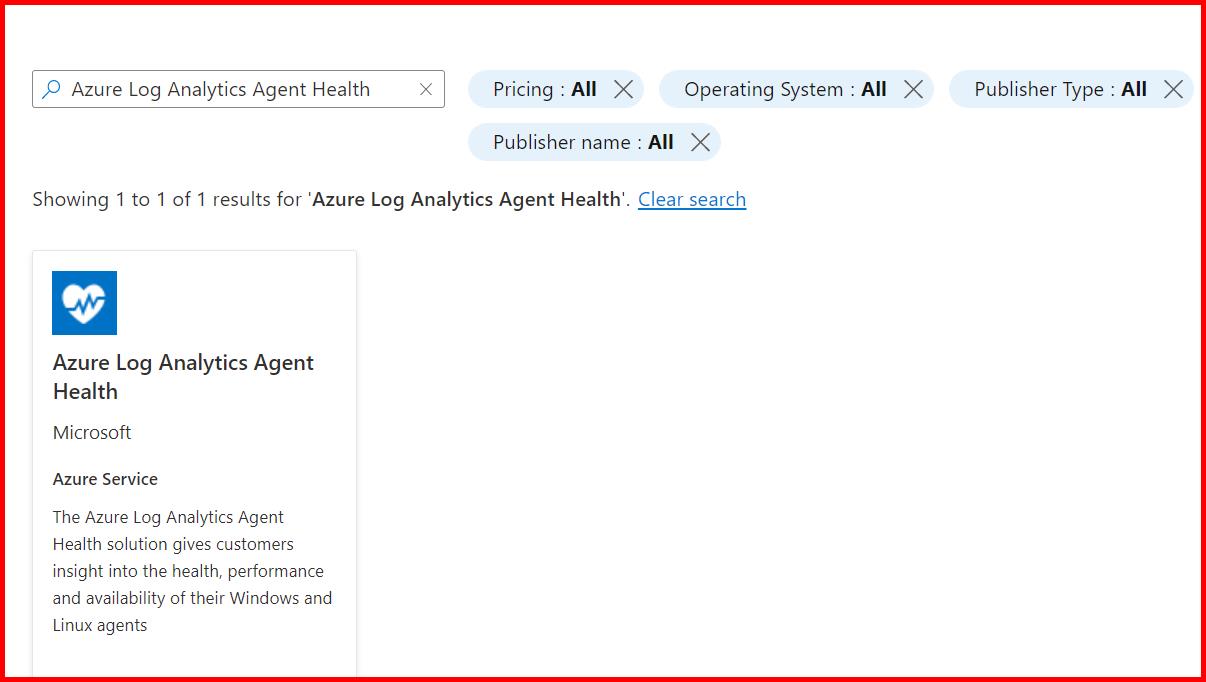Viewport: 1206px width, 682px height.
Task: Click the Microsoft publisher text on card
Action: coord(92,432)
